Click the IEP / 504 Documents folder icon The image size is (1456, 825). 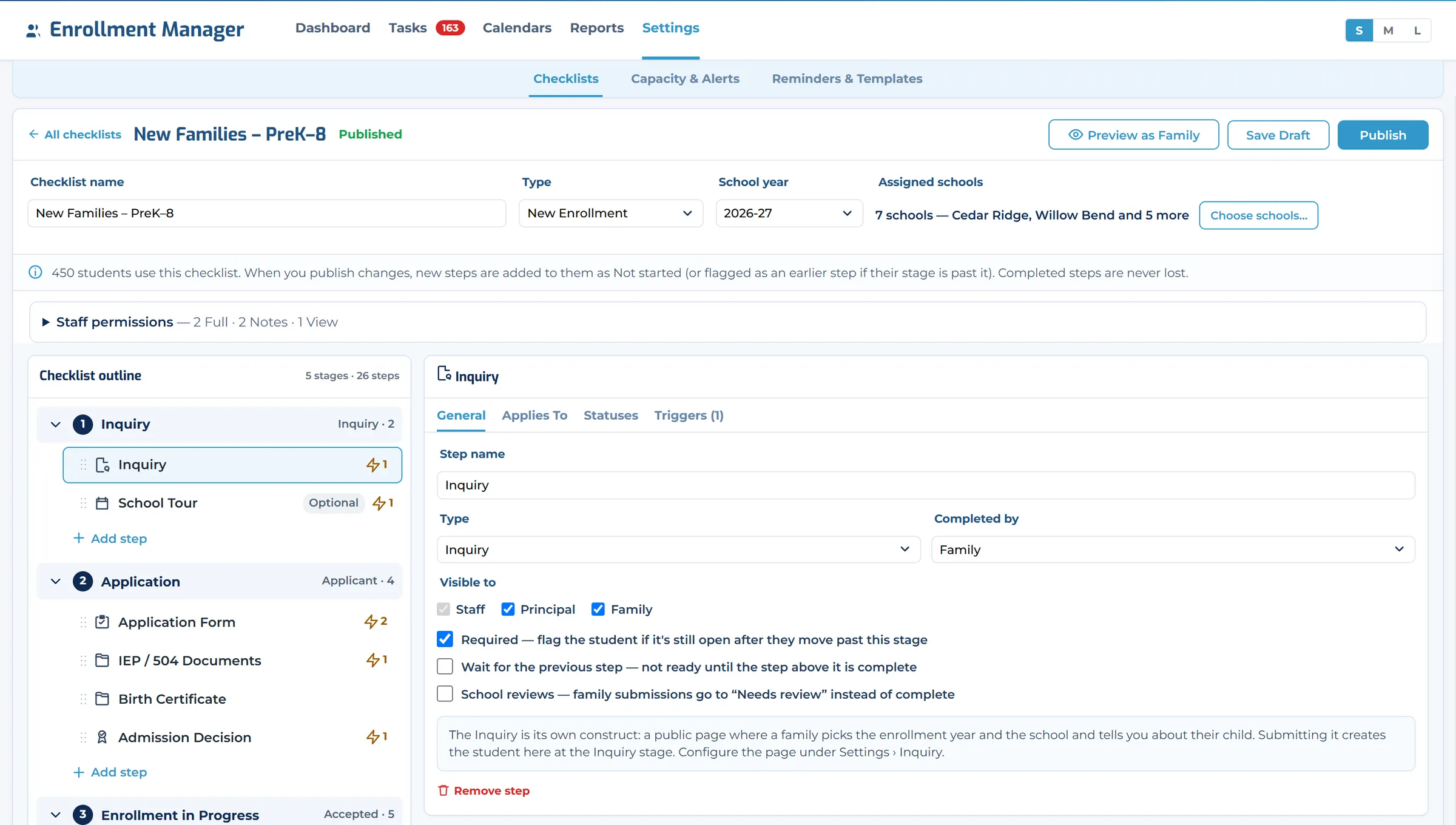coord(103,661)
